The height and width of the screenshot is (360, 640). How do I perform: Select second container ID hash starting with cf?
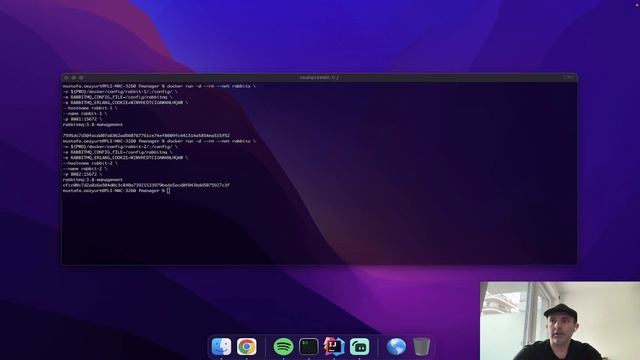[x=146, y=185]
